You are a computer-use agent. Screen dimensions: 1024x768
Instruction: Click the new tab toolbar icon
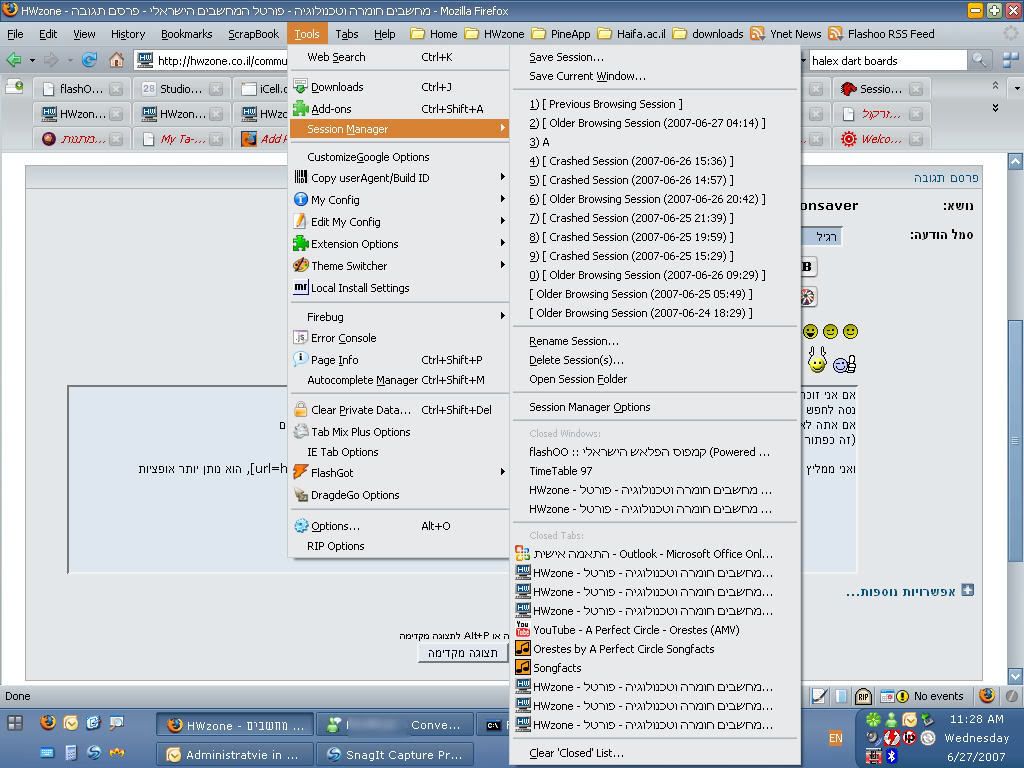coord(14,86)
